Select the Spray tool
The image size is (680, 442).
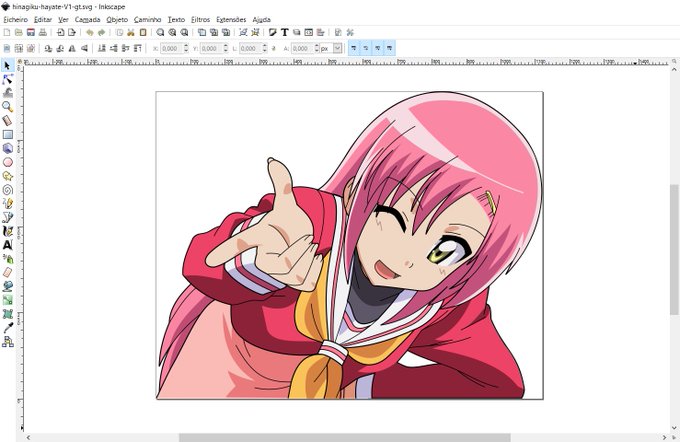pos(7,259)
